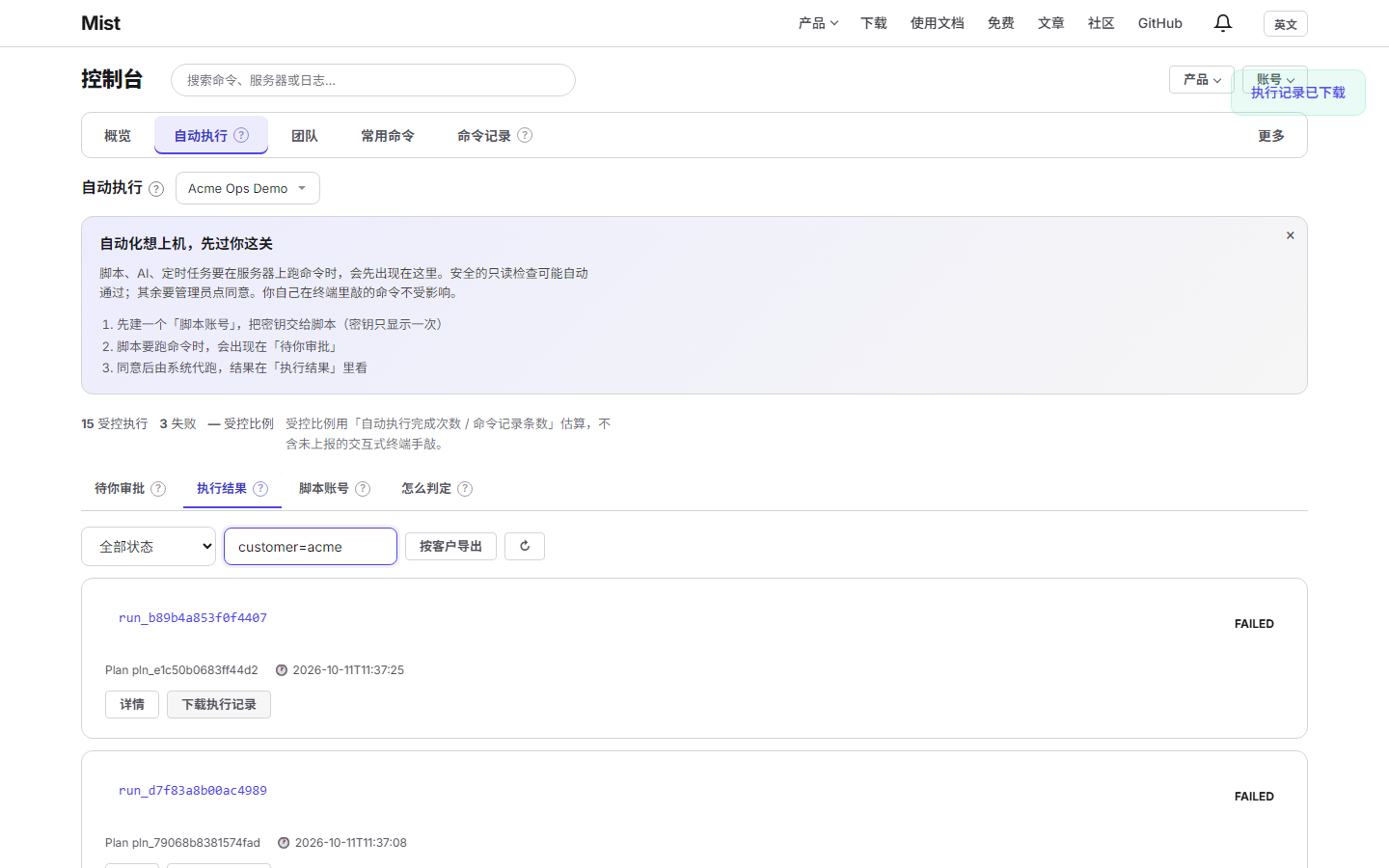Click help icon next to 自动执行 tab
This screenshot has height=868, width=1389.
241,135
